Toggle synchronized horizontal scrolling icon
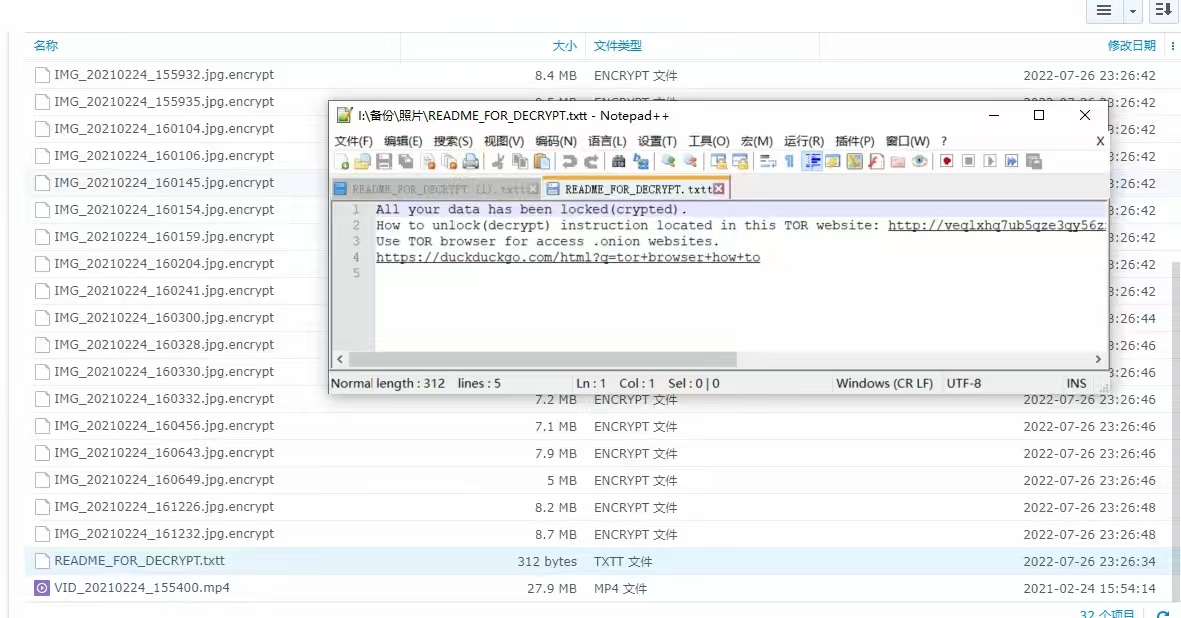 740,161
